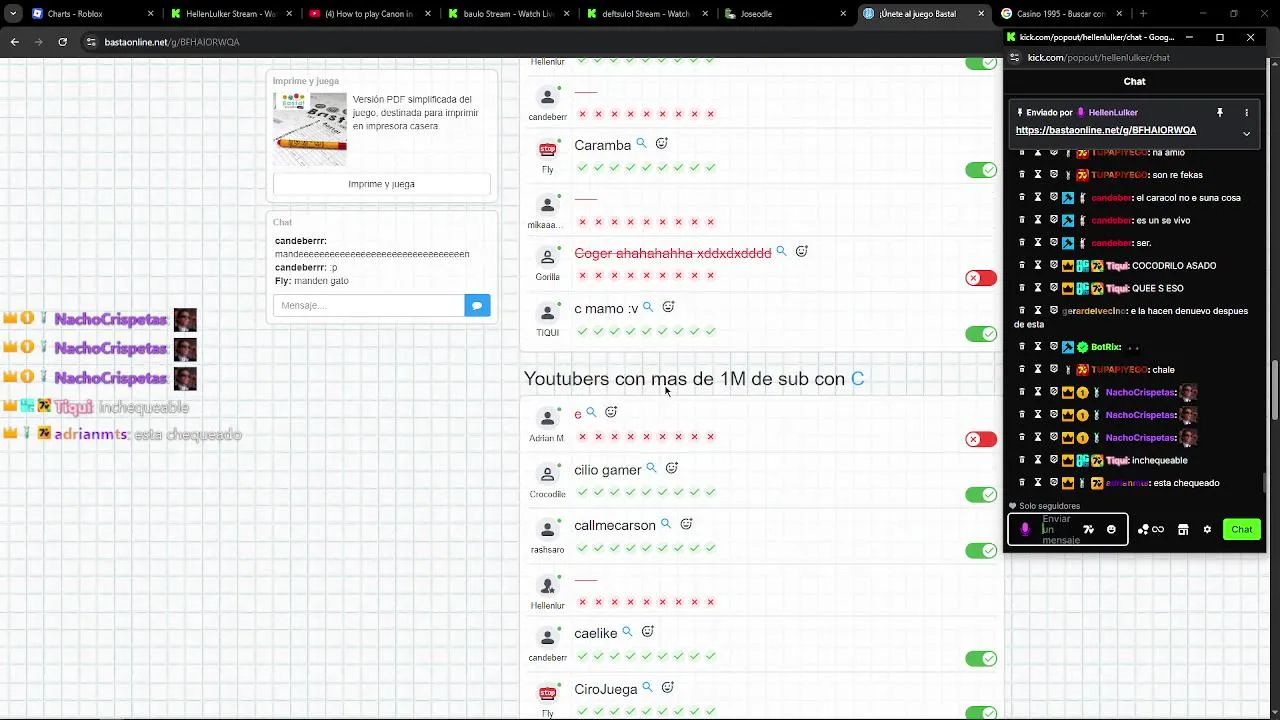The height and width of the screenshot is (720, 1280).
Task: Click the 'Fly: manden gato' chat line
Action: coord(312,281)
